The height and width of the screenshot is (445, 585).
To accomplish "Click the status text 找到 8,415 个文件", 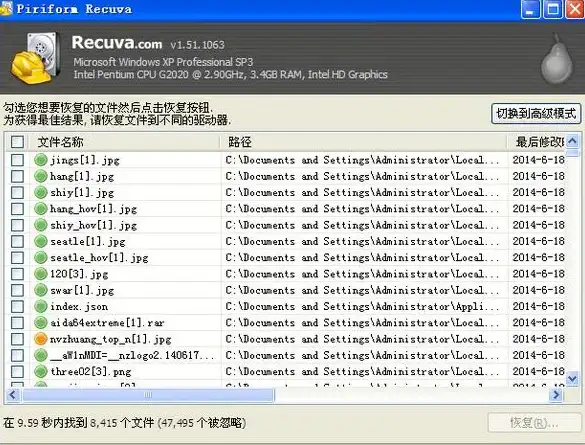I will point(109,423).
